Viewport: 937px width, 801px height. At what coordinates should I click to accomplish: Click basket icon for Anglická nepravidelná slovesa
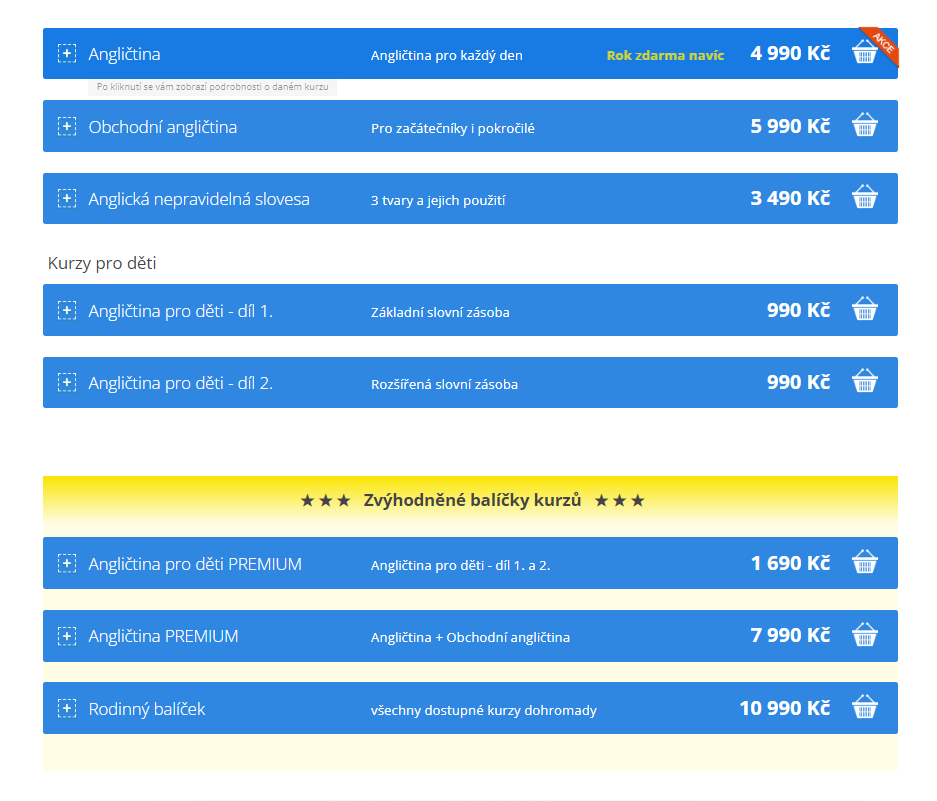click(864, 198)
